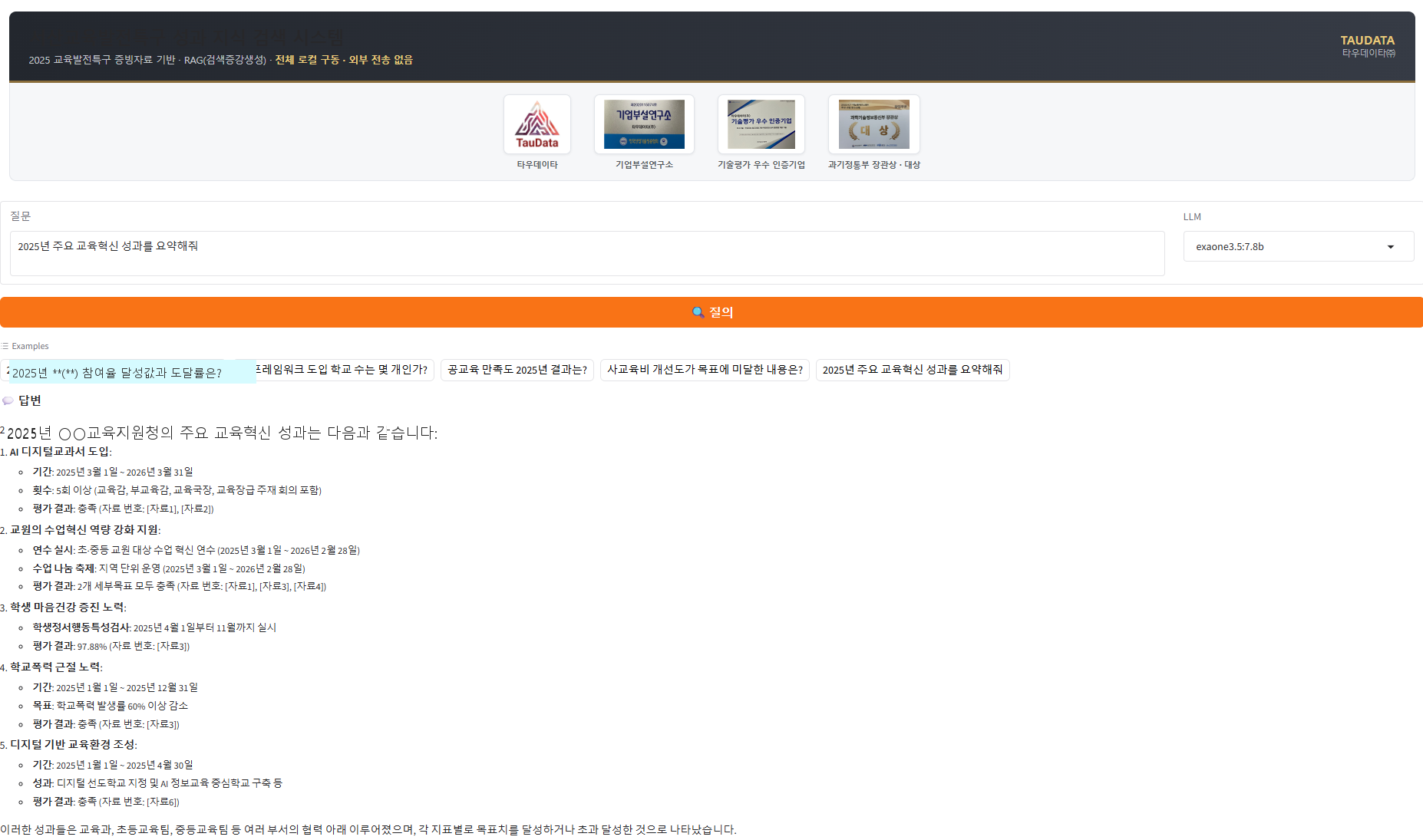Click the line 평가 결과: 97.88% (자료 번호: [자료3])
This screenshot has height=840, width=1423.
111,646
